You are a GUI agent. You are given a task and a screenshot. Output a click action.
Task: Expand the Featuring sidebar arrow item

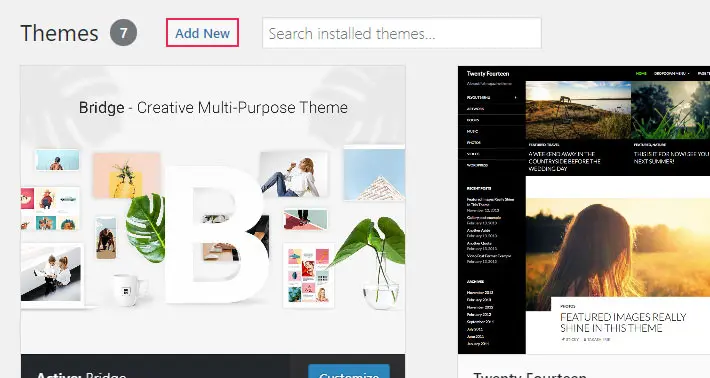(x=515, y=97)
